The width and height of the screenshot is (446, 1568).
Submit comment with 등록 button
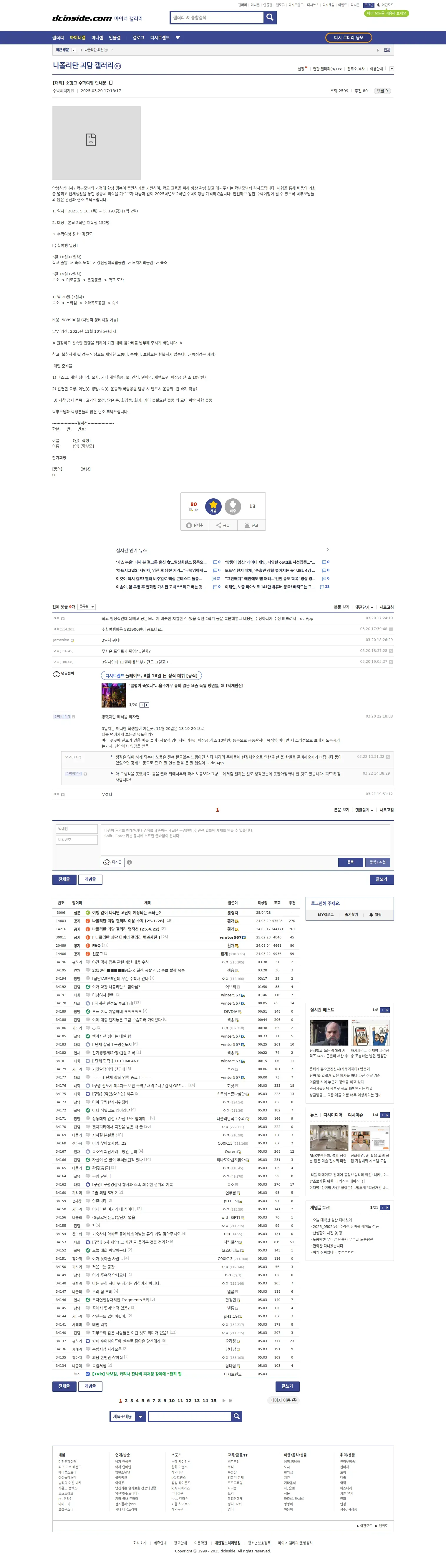(350, 862)
